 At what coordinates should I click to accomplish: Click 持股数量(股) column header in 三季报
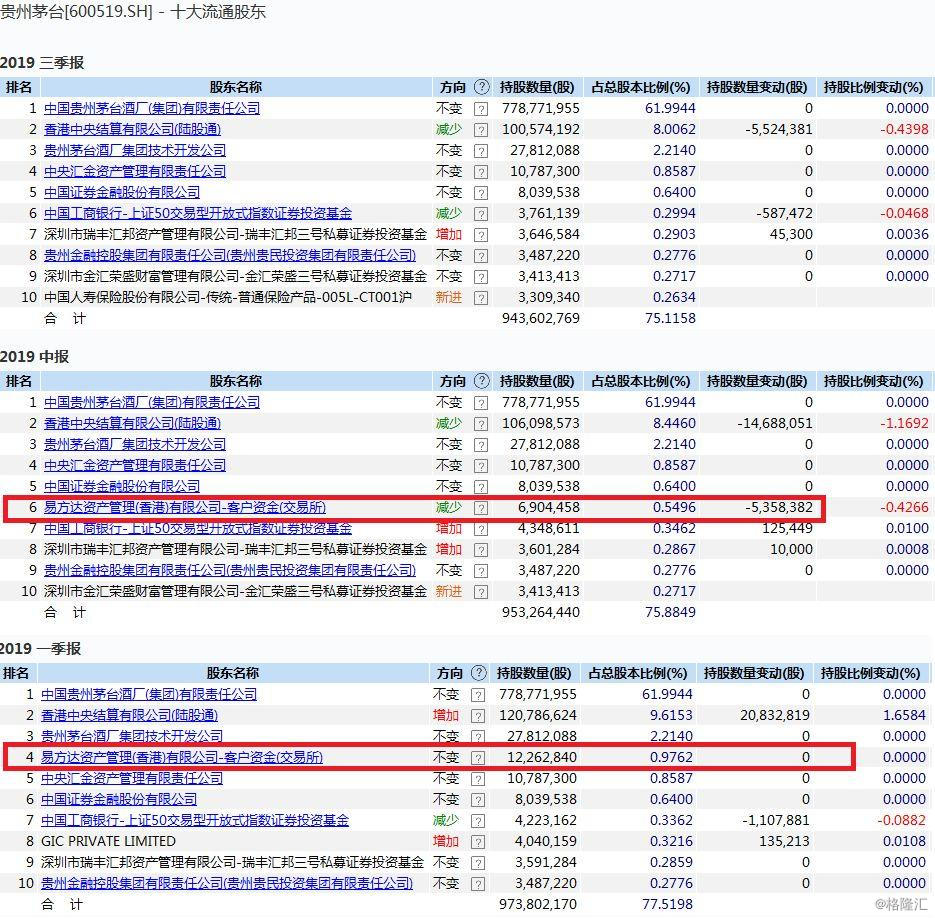pos(537,87)
